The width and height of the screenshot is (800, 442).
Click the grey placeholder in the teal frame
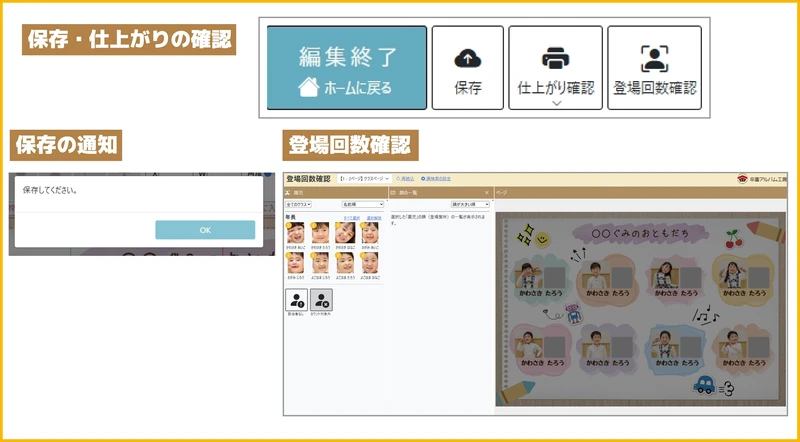pos(555,278)
